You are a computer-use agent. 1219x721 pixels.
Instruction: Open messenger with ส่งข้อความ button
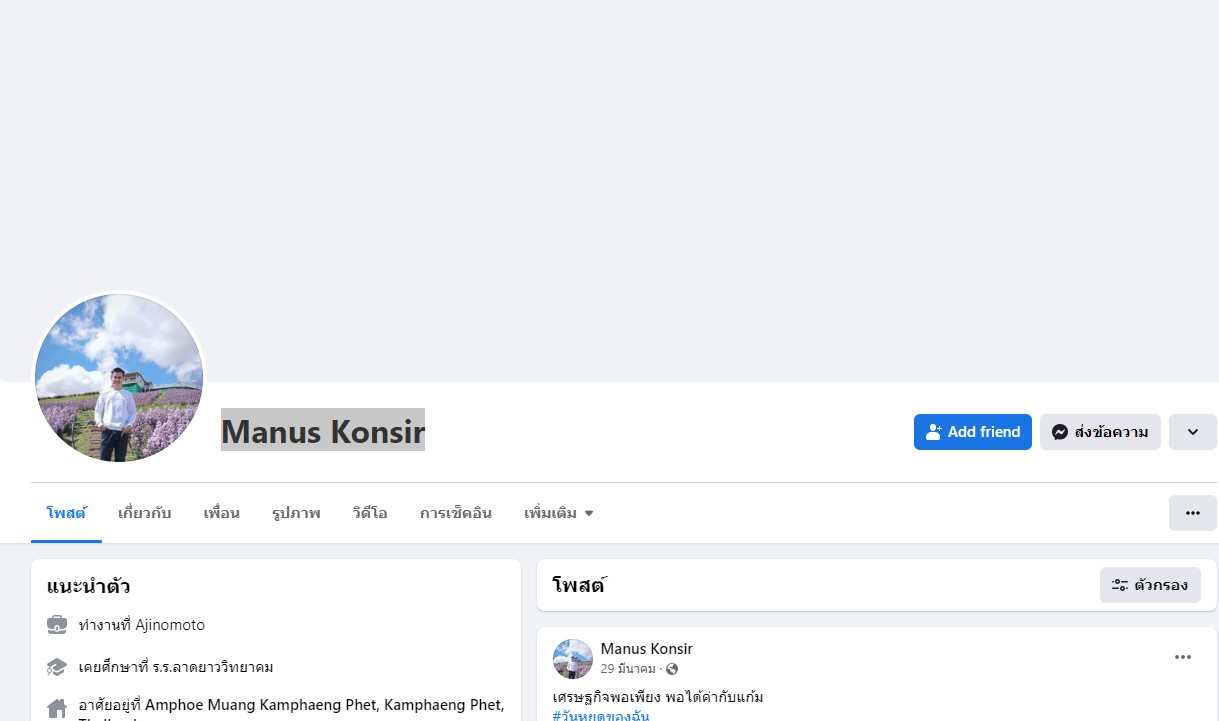coord(1100,432)
